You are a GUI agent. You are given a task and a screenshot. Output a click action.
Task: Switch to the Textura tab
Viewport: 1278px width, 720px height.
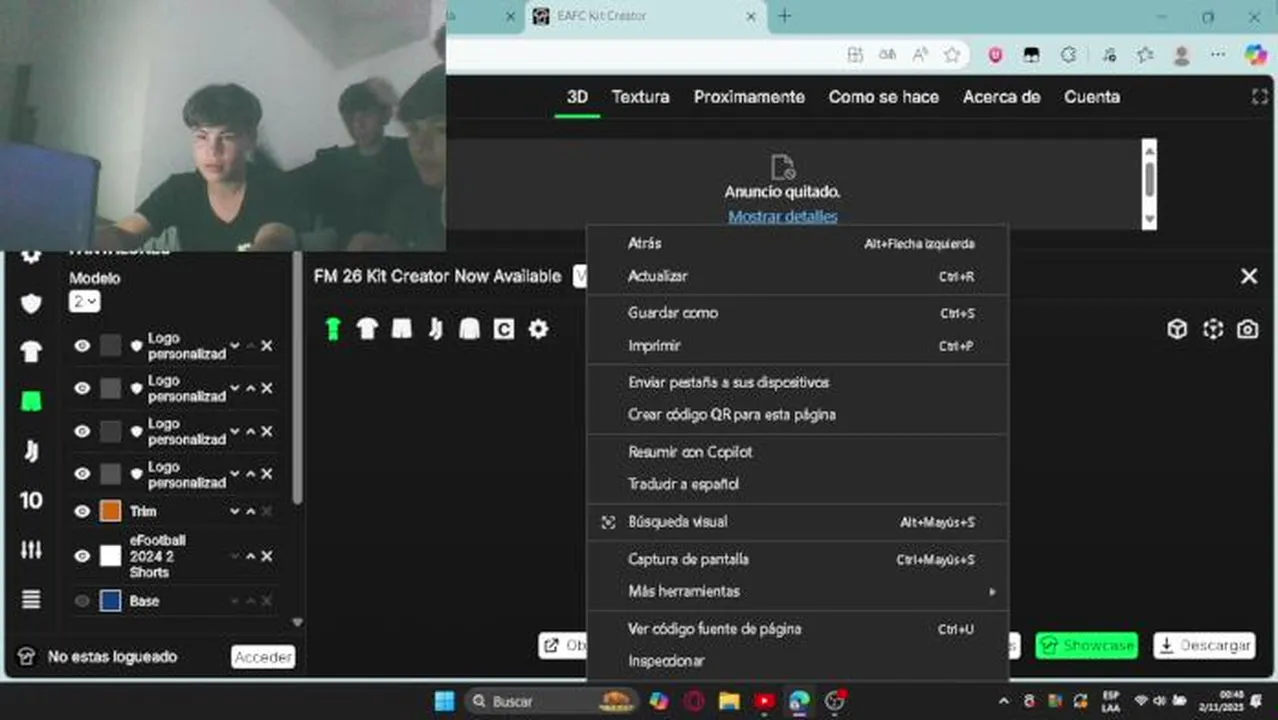pos(640,97)
